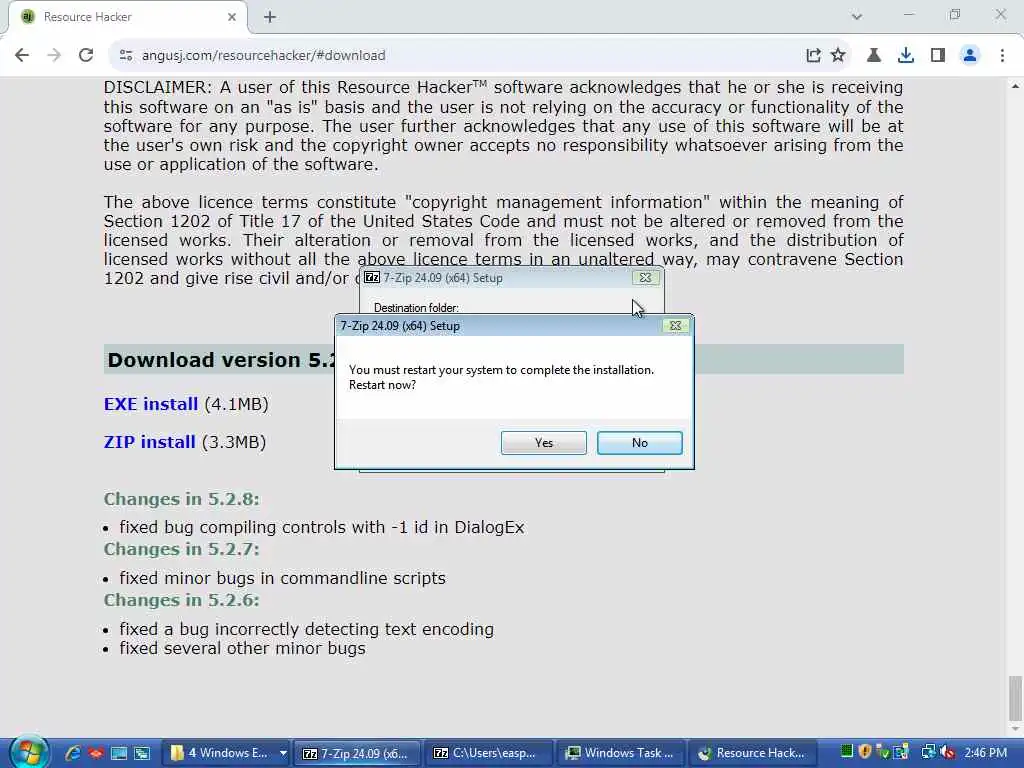The width and height of the screenshot is (1024, 768).
Task: Bookmark this page with star icon
Action: 838,56
